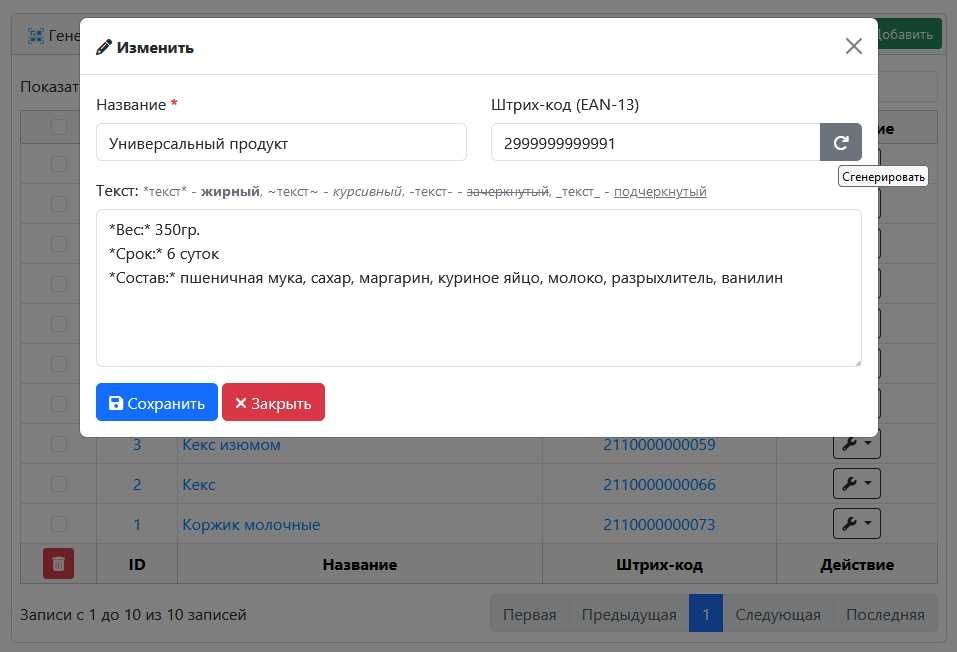The height and width of the screenshot is (652, 957).
Task: Focus the Название input field
Action: coord(281,142)
